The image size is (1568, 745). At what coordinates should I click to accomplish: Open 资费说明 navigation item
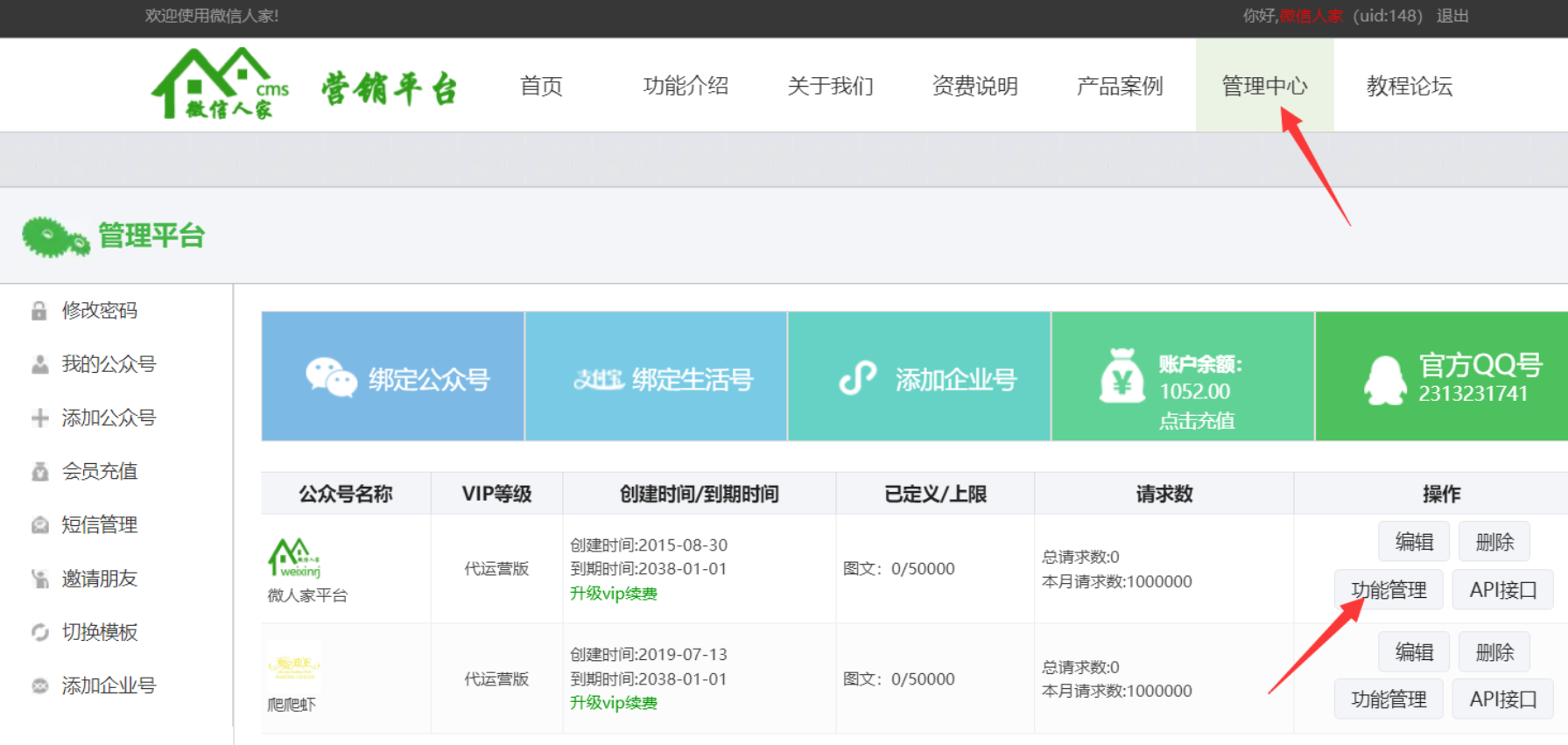coord(975,86)
